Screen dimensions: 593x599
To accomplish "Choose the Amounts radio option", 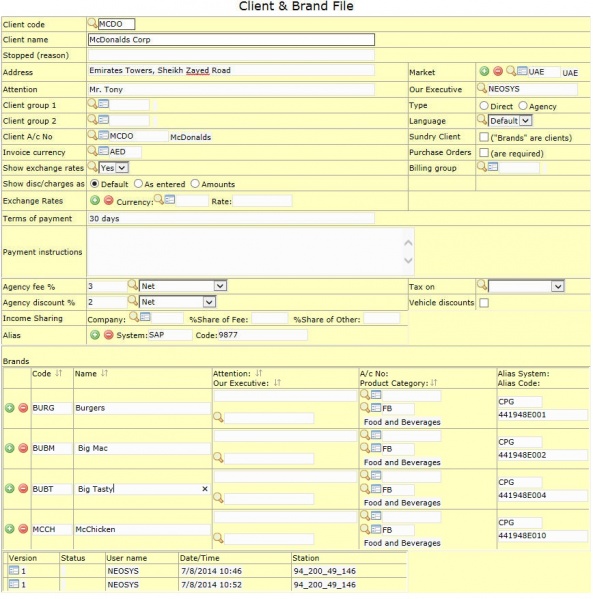I will tap(195, 184).
